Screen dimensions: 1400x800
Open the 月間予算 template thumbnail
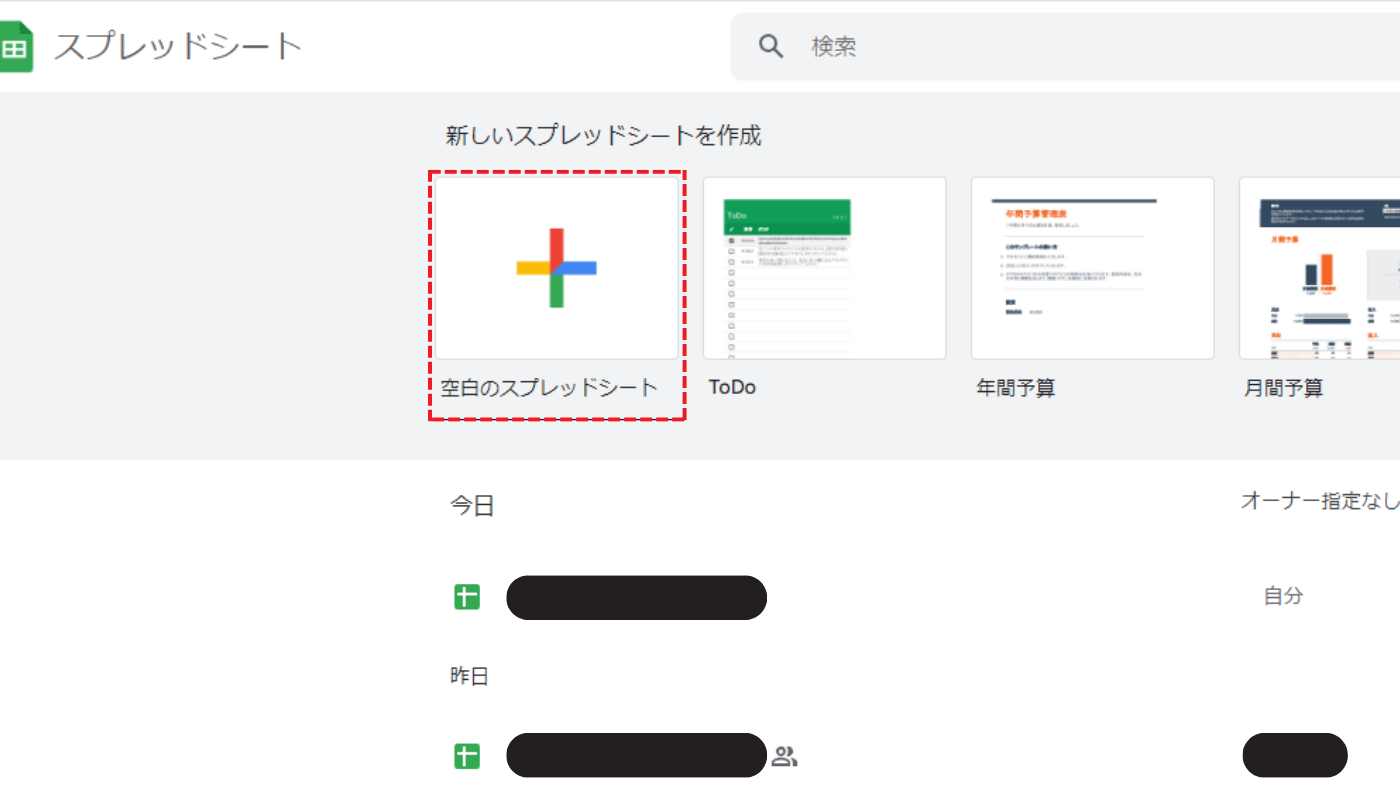(1320, 268)
